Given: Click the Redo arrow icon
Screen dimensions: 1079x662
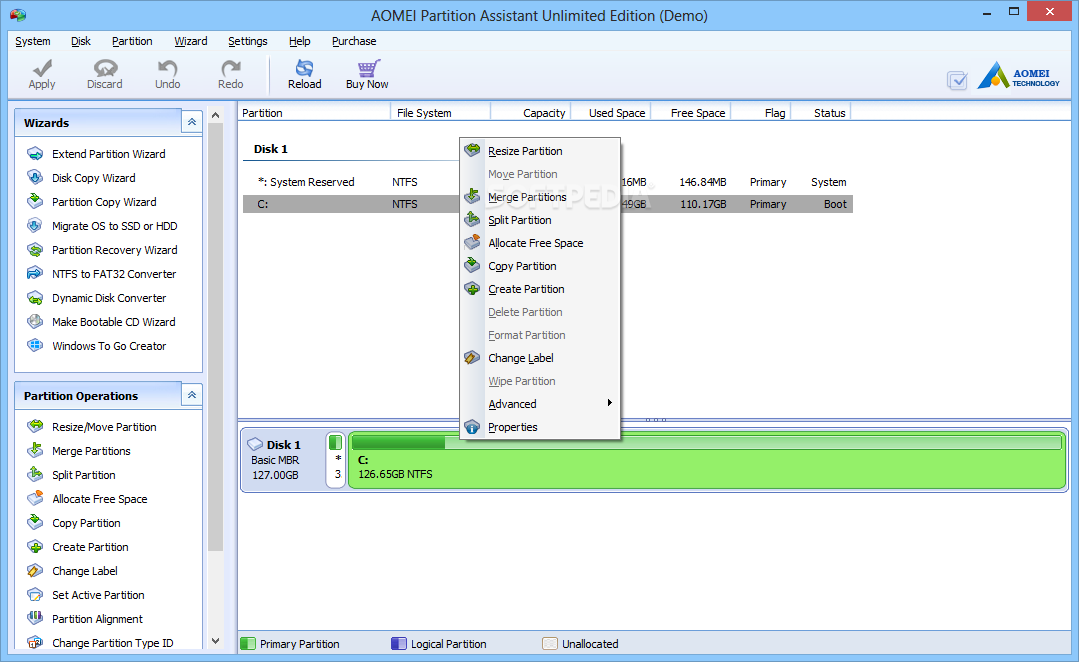Looking at the screenshot, I should pyautogui.click(x=231, y=67).
